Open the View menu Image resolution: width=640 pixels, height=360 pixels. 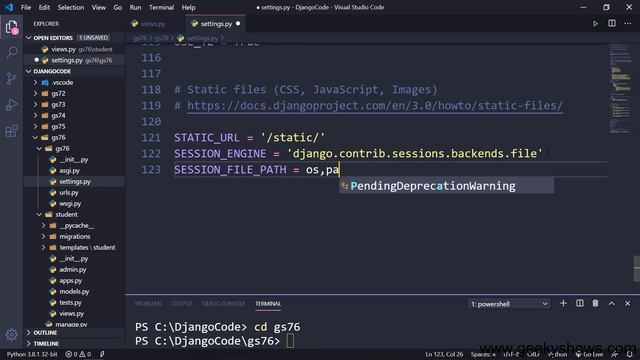pyautogui.click(x=98, y=7)
